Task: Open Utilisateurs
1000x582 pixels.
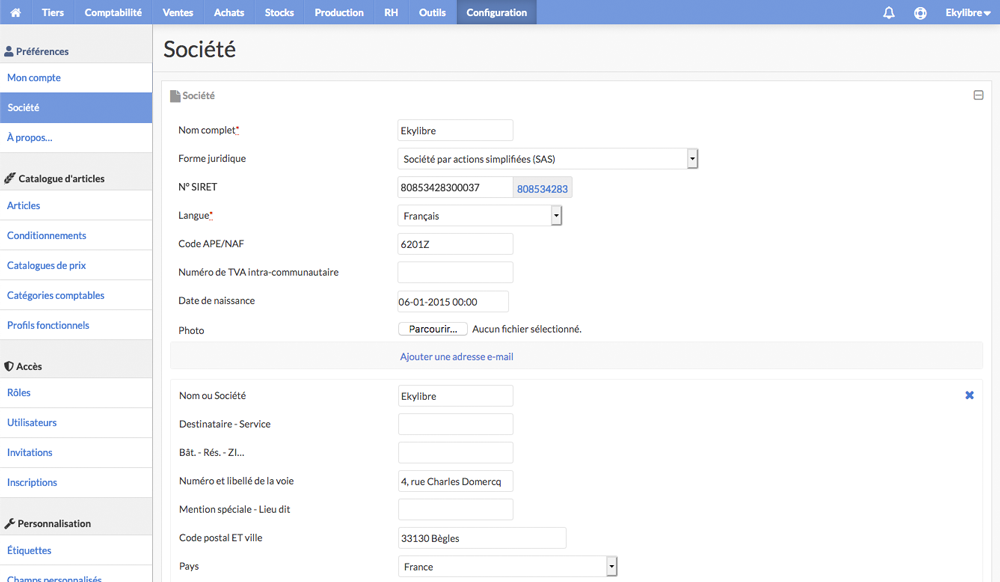Action: pyautogui.click(x=76, y=423)
